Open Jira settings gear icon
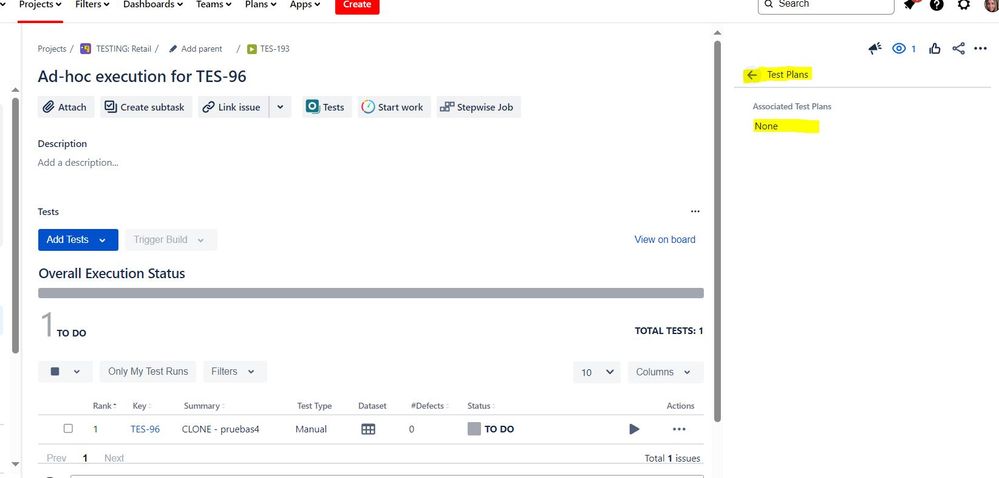This screenshot has height=478, width=999. pyautogui.click(x=964, y=4)
